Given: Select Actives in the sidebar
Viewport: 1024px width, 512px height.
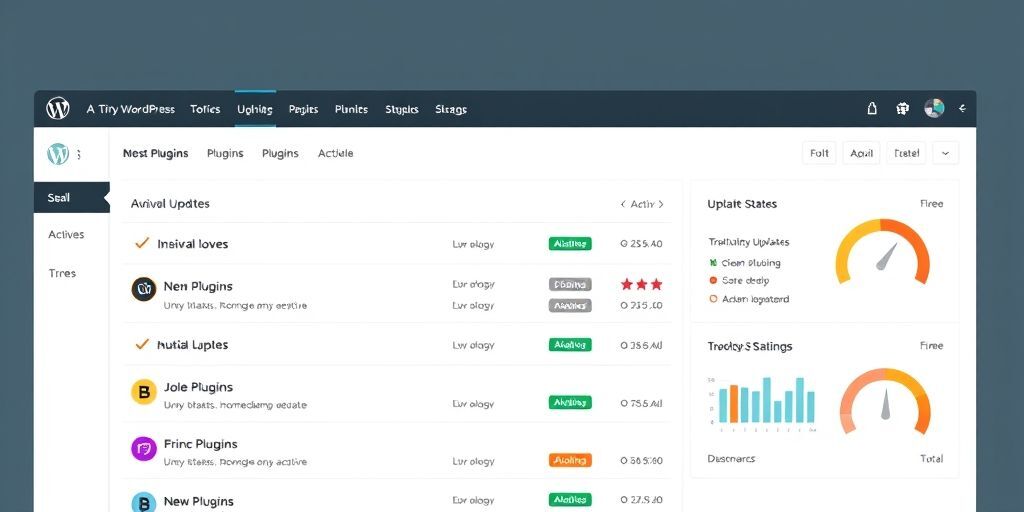Looking at the screenshot, I should (66, 234).
